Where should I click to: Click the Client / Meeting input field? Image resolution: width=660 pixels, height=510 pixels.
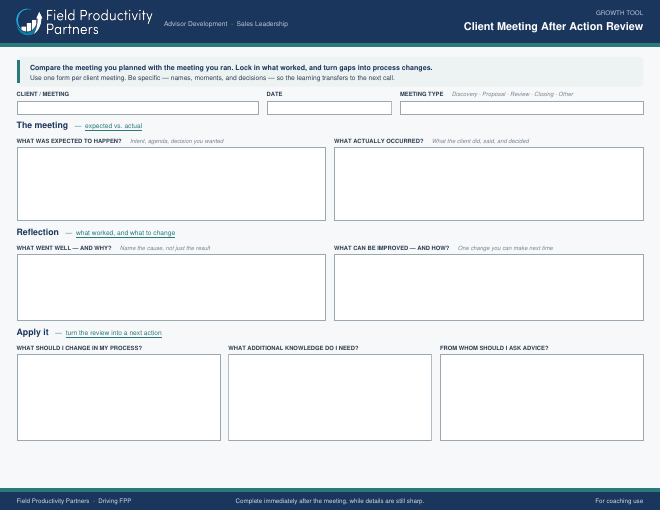(x=138, y=108)
